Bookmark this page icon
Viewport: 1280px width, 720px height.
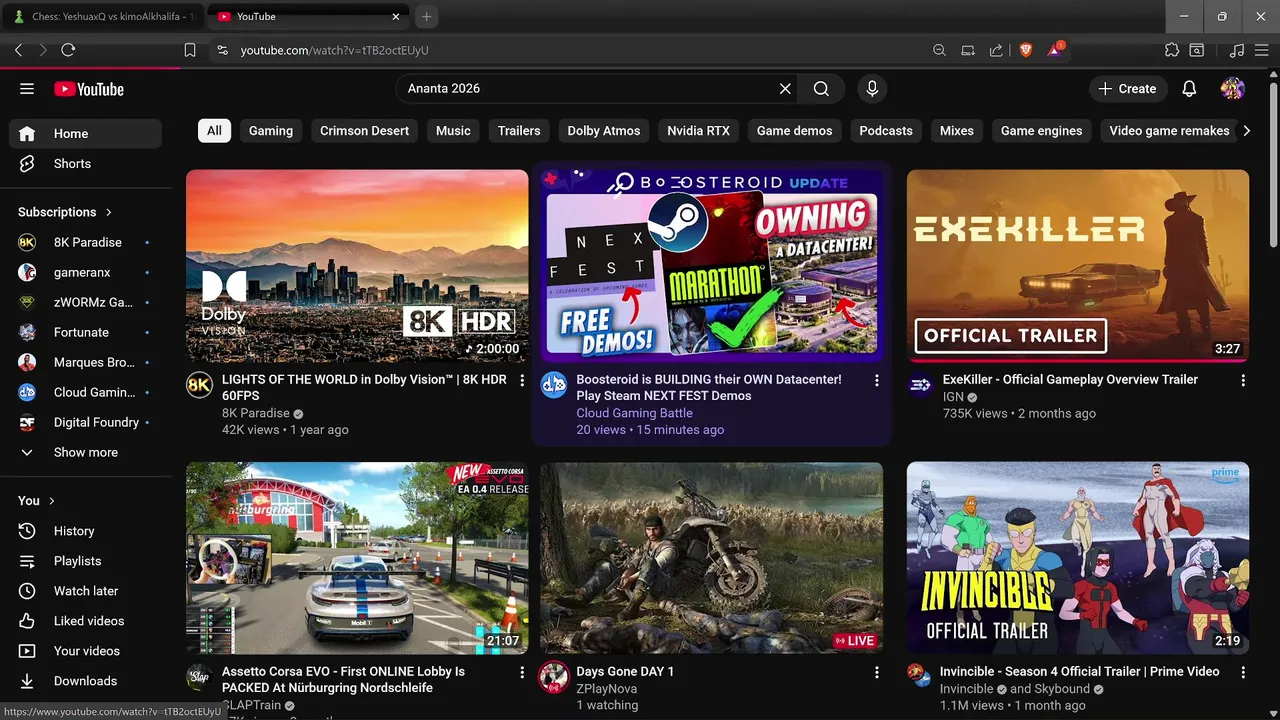pyautogui.click(x=190, y=50)
